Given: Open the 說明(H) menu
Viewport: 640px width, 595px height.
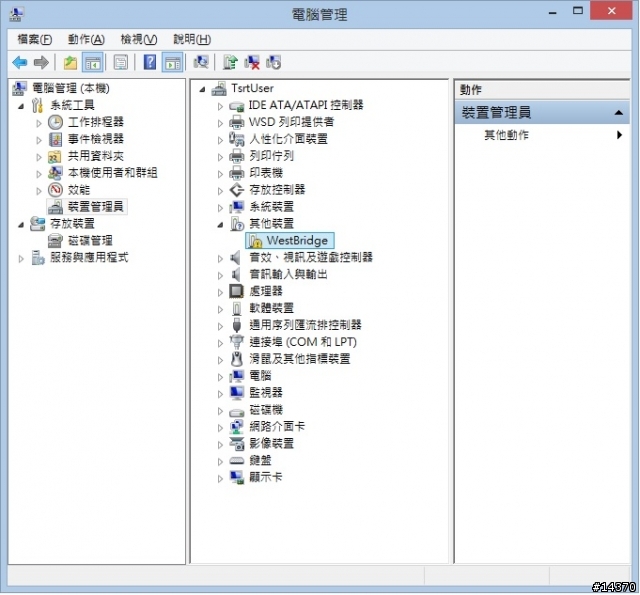Looking at the screenshot, I should (x=192, y=40).
